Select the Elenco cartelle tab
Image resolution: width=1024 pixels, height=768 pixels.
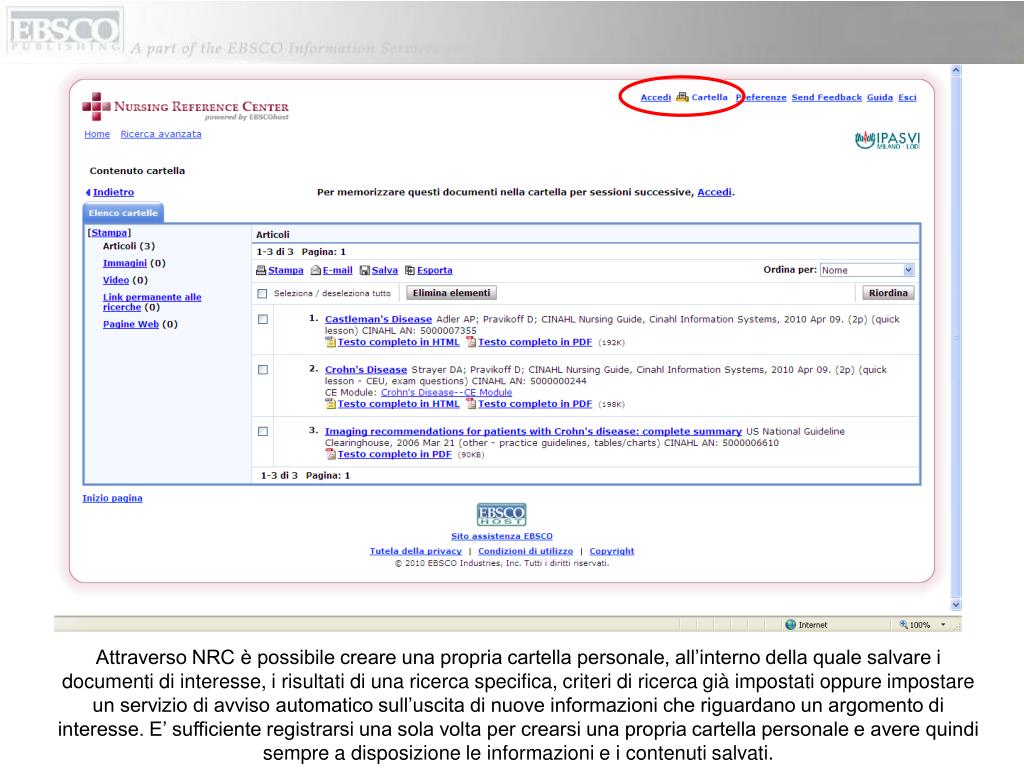pos(123,213)
